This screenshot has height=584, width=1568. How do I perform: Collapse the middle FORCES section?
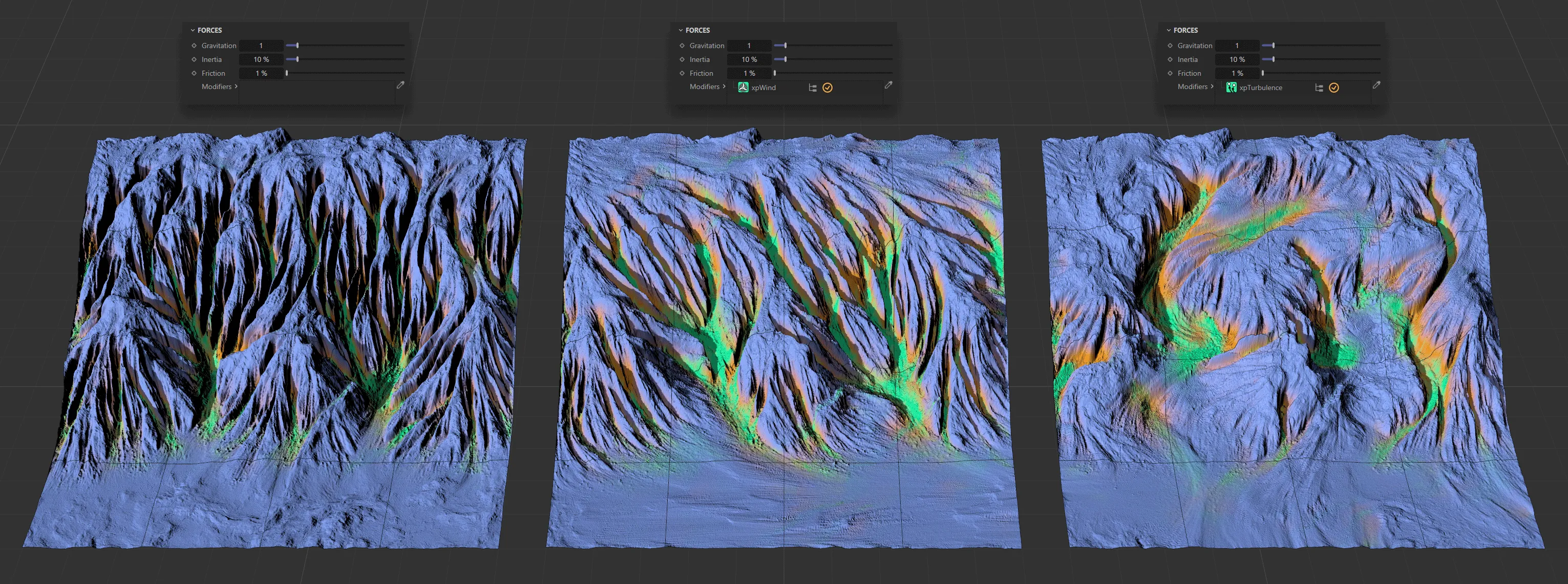click(x=681, y=30)
